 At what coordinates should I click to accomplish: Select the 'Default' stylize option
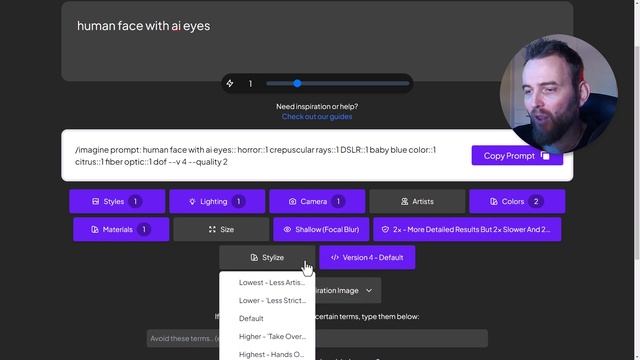point(267,318)
